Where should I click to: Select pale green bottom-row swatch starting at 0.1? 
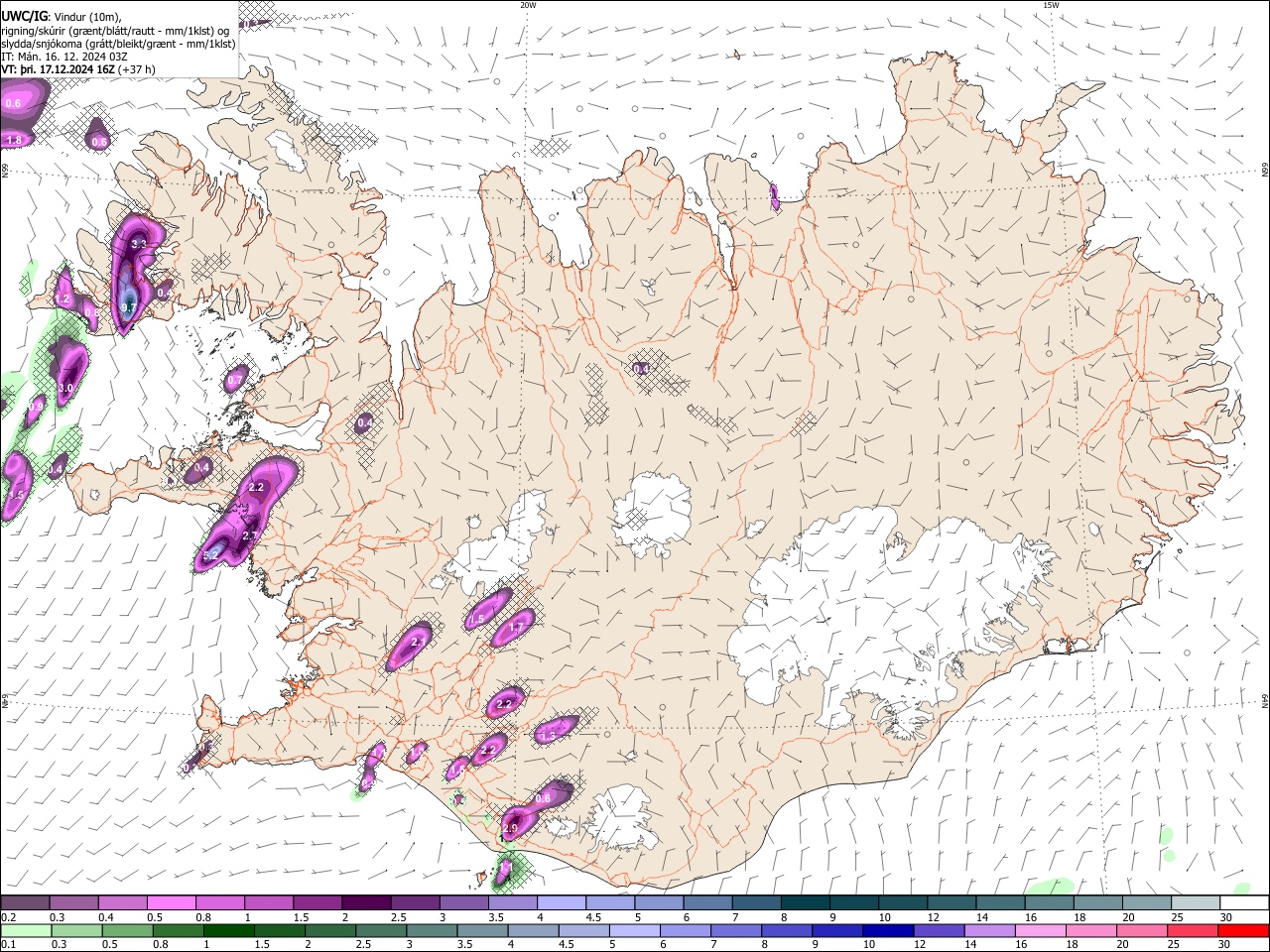coord(26,930)
